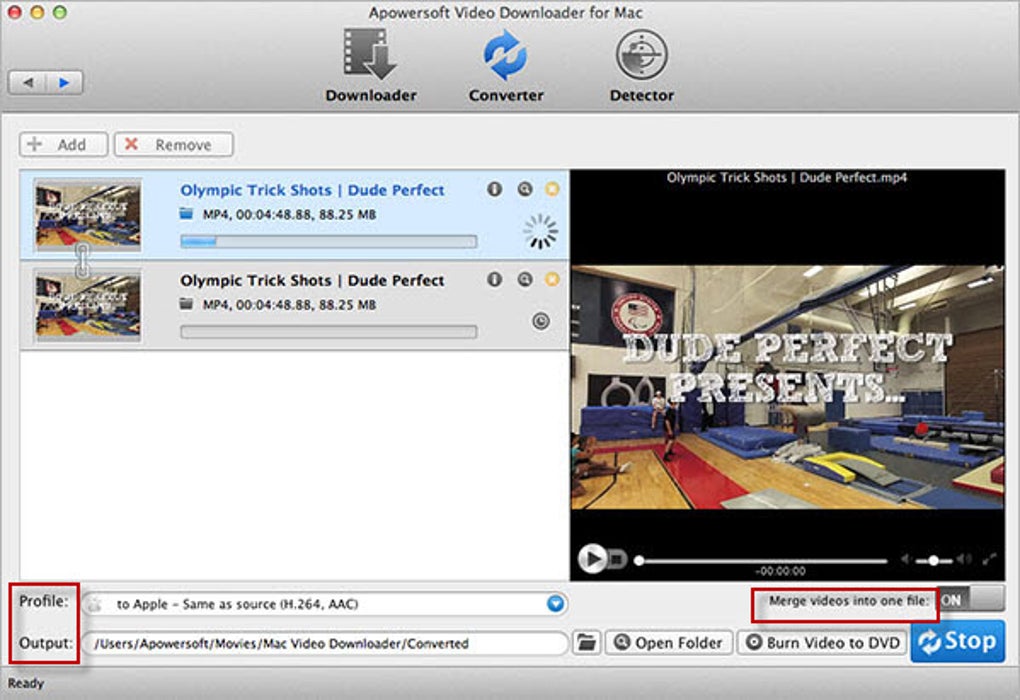Cancel the first video with the orange X
Screen dimensions: 1020x700
(552, 189)
